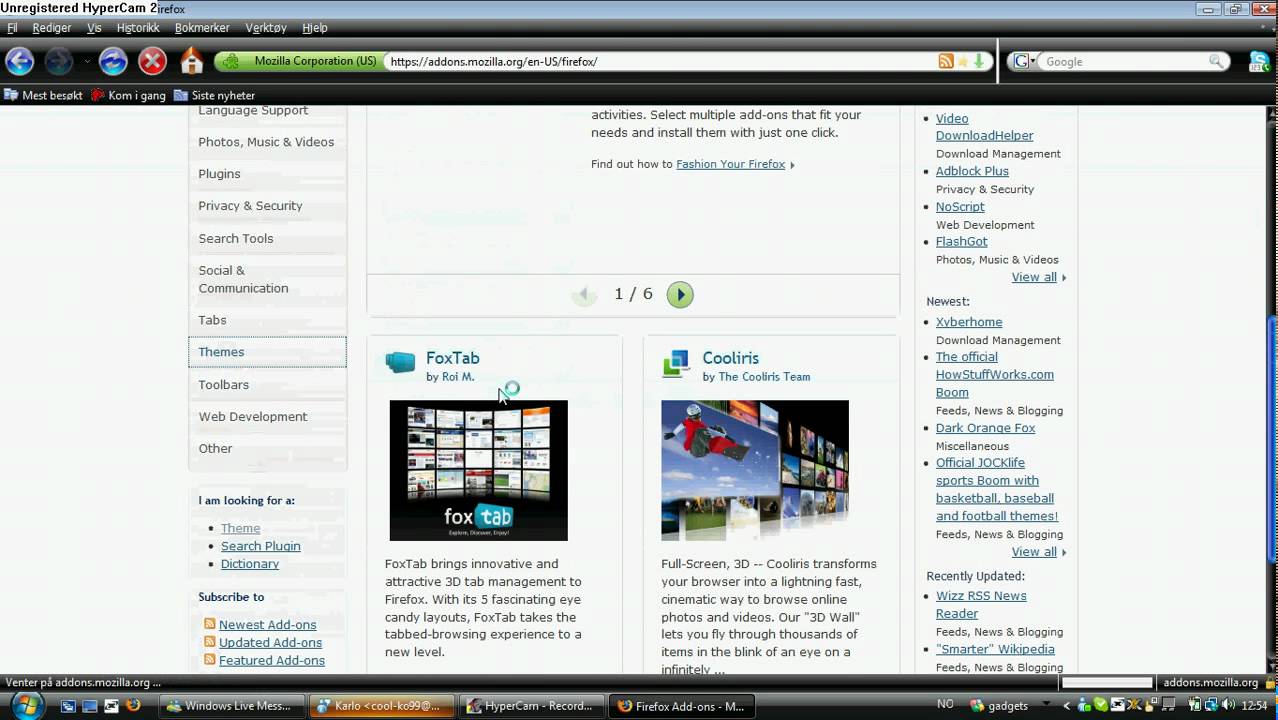Open the address bar dropdown arrow
The height and width of the screenshot is (720, 1278).
coord(980,61)
